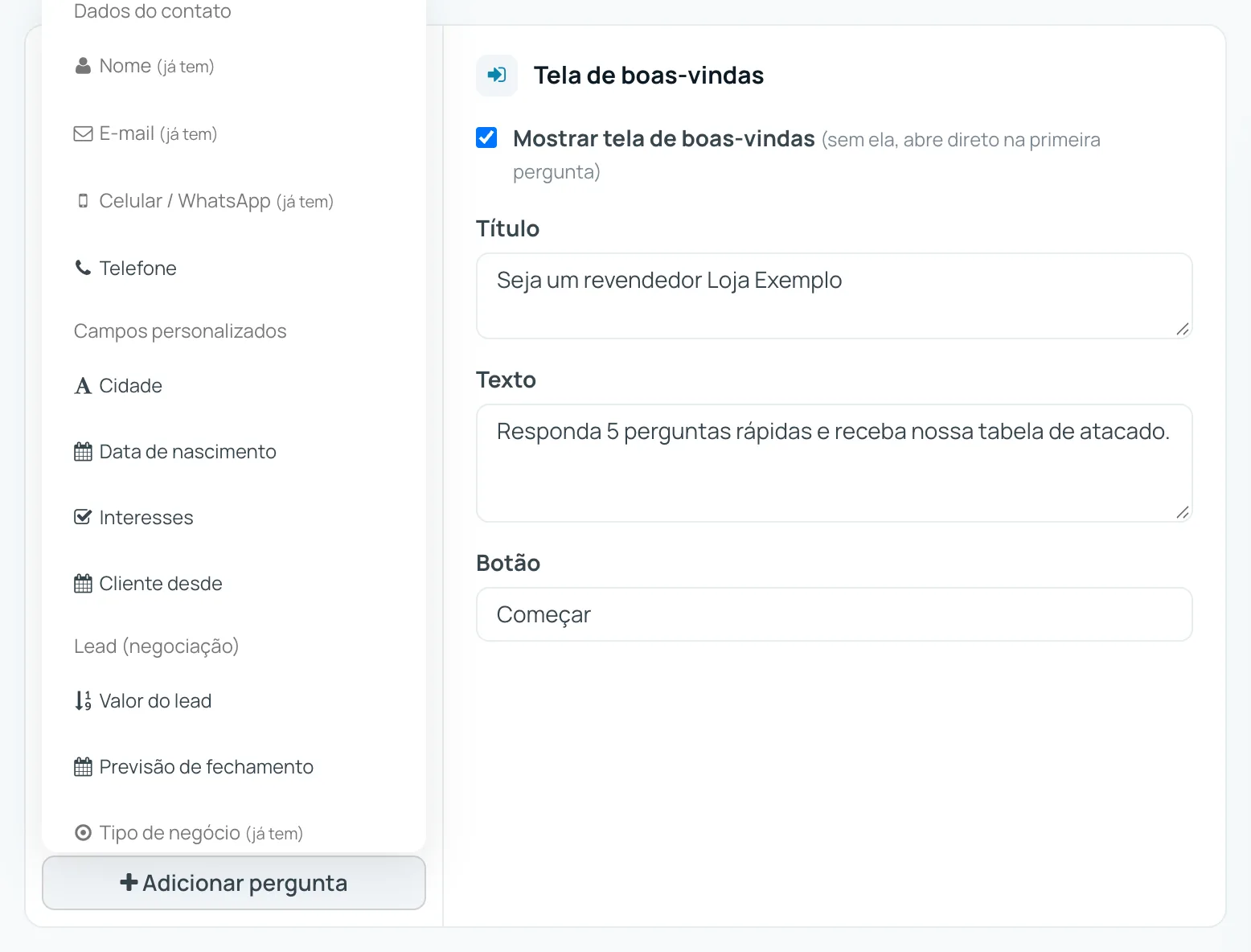
Task: Click the Adicionar pergunta button
Action: [234, 883]
